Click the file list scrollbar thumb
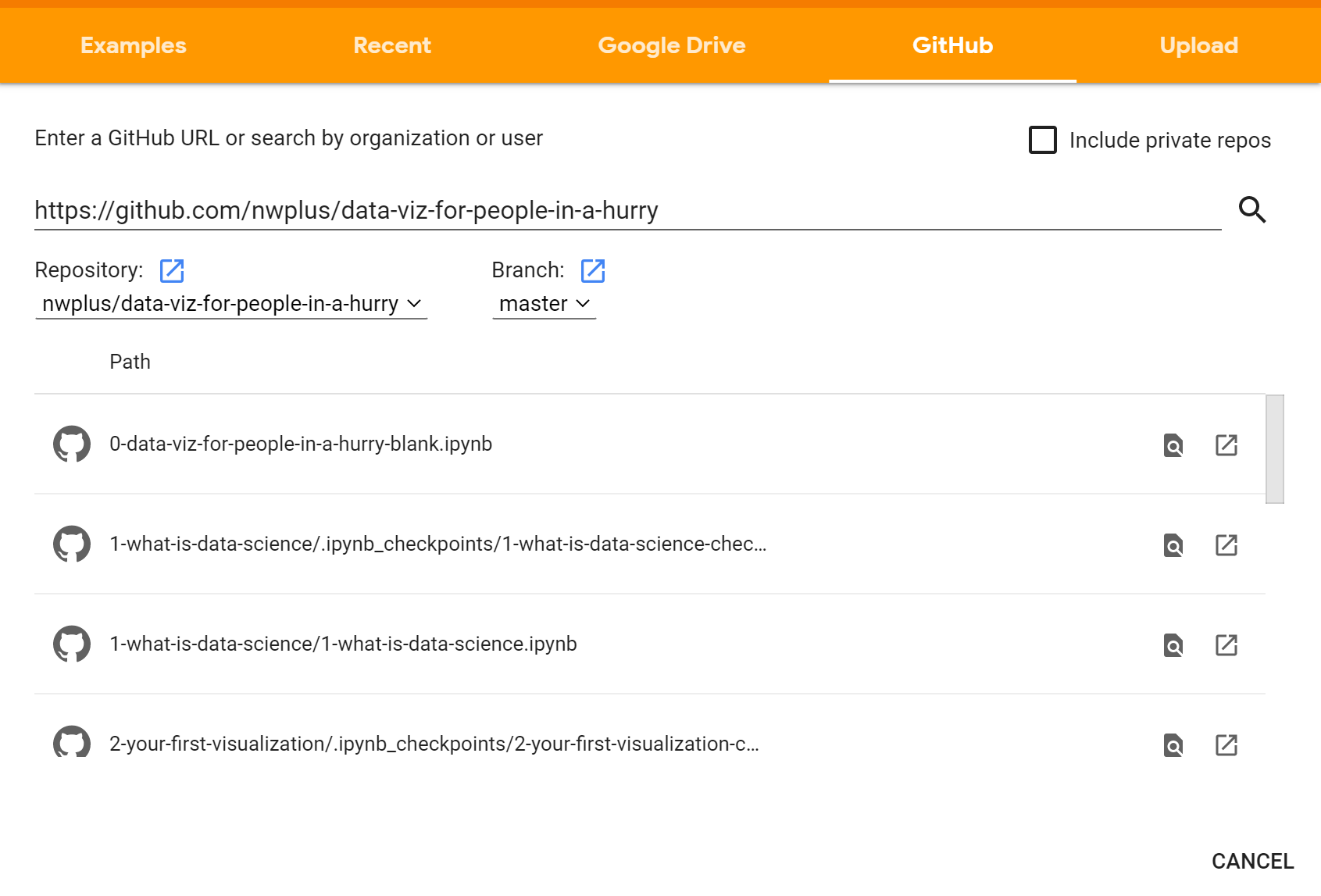Image resolution: width=1321 pixels, height=896 pixels. point(1274,449)
